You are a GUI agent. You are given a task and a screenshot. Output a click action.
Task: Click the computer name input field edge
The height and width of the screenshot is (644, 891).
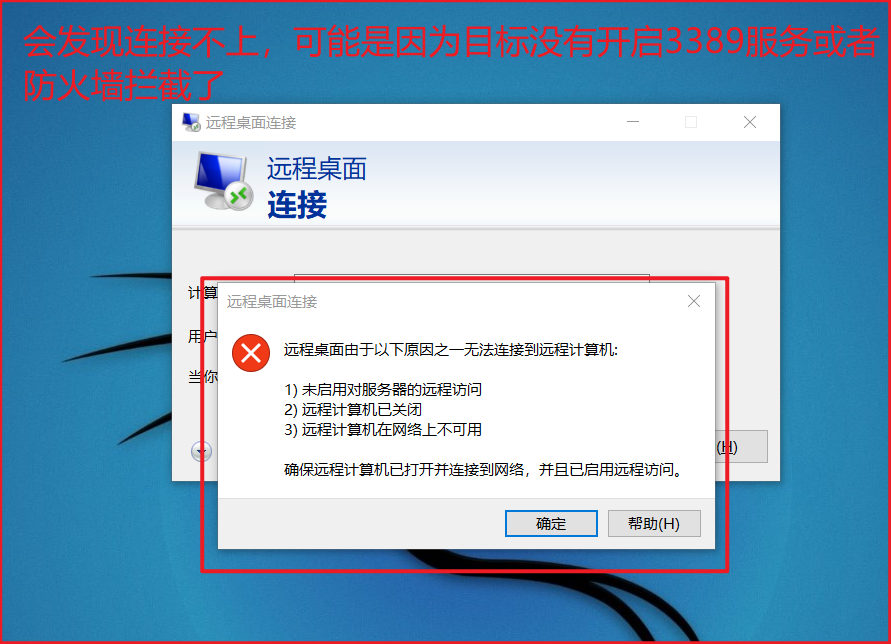coord(472,278)
